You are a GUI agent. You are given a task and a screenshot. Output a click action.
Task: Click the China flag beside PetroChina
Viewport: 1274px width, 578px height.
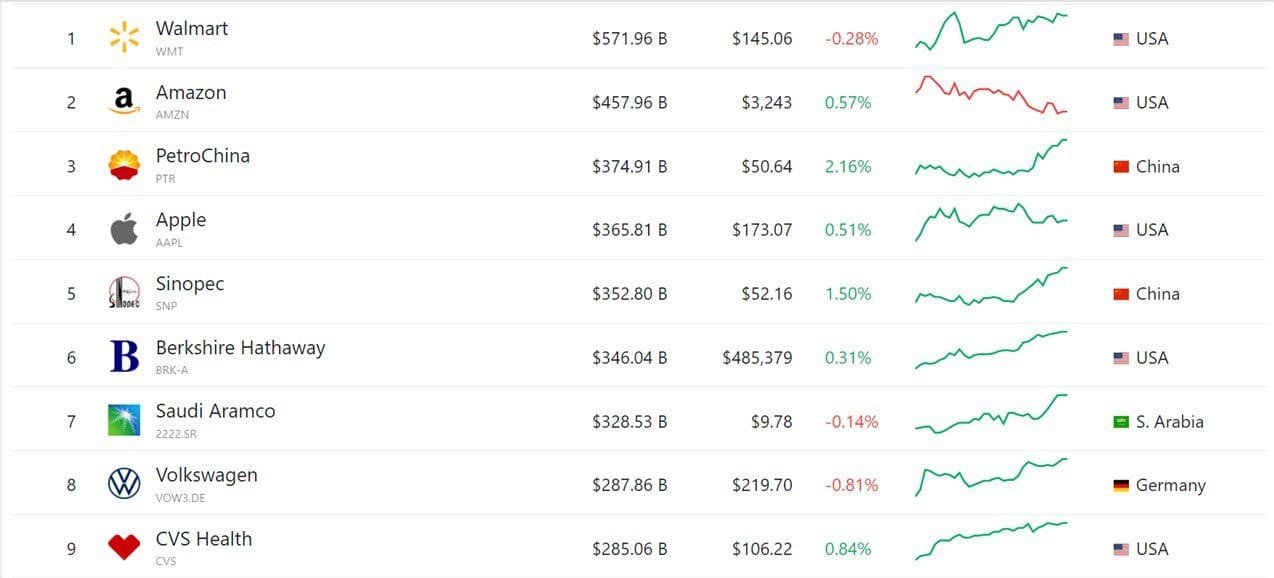(x=1122, y=166)
